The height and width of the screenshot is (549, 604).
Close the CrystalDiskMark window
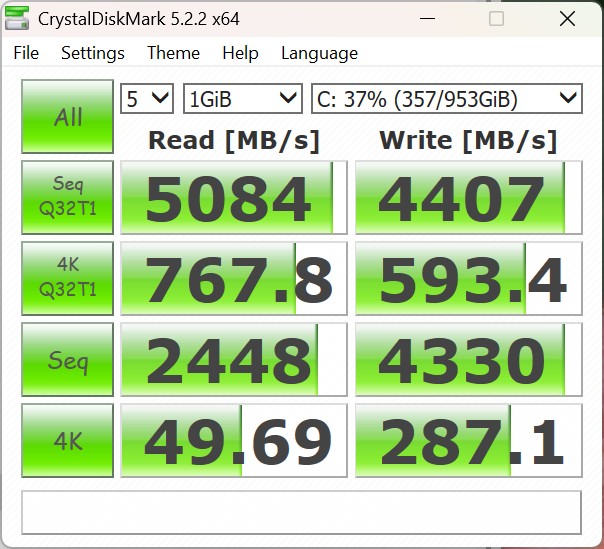click(567, 18)
